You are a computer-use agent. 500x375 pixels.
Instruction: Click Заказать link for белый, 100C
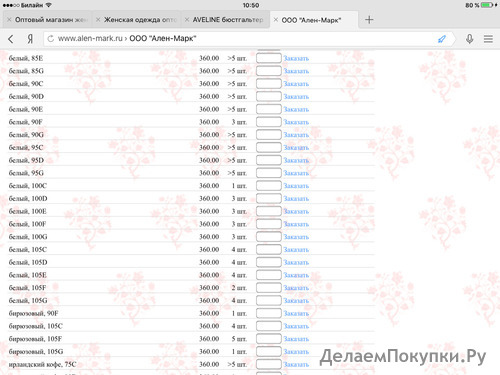296,186
